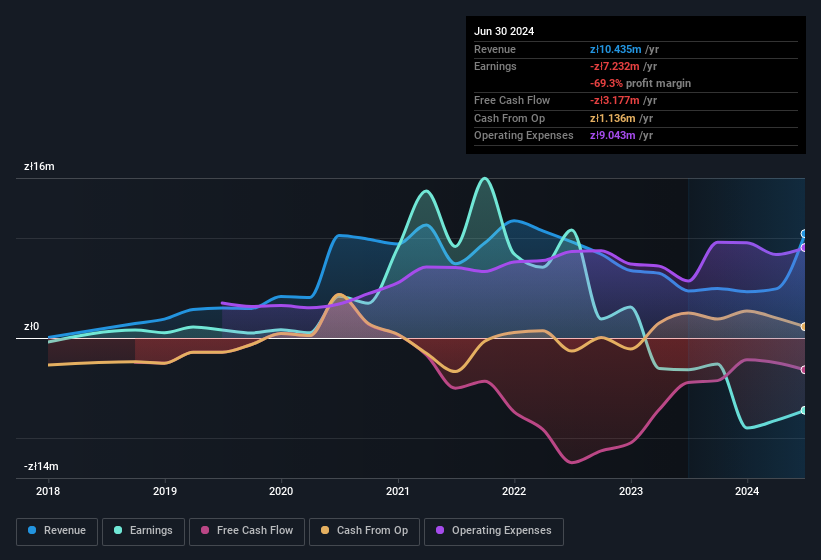Click the Cash From Op end-point marker
The height and width of the screenshot is (560, 821).
click(x=804, y=327)
